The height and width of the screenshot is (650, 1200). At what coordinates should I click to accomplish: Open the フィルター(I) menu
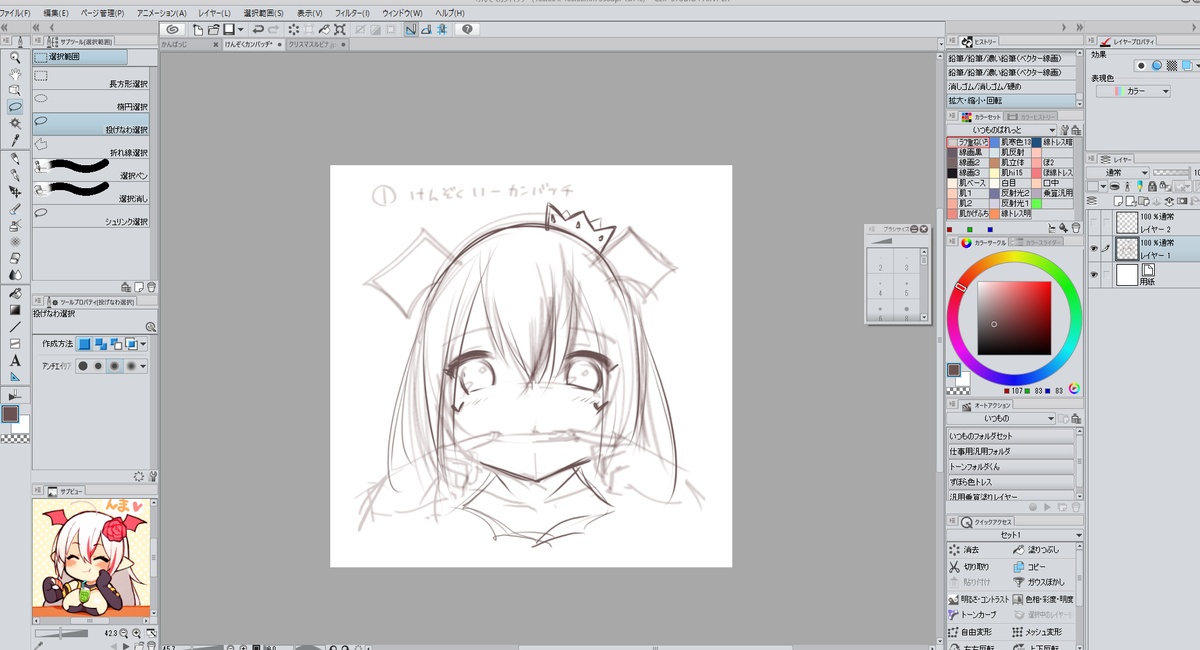click(351, 13)
